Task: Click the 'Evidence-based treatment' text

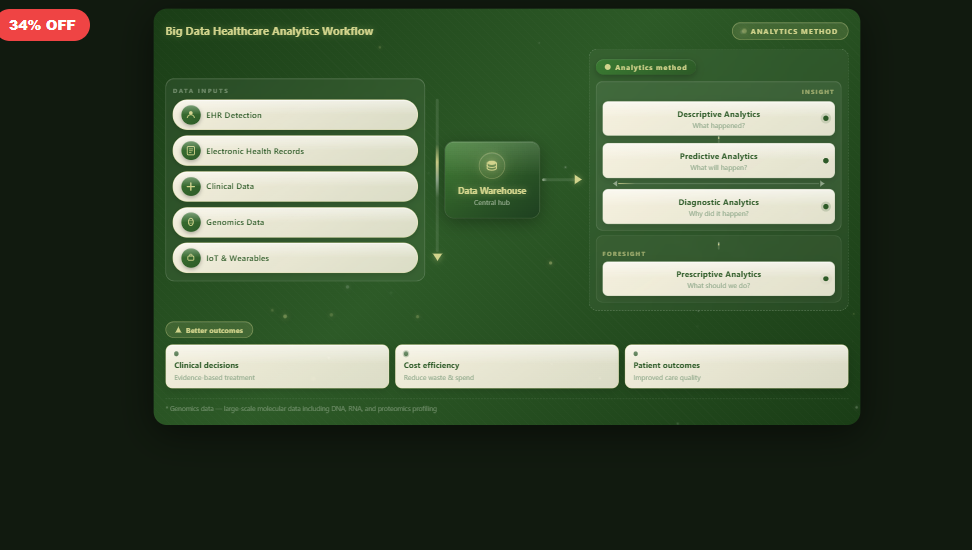Action: coord(214,378)
